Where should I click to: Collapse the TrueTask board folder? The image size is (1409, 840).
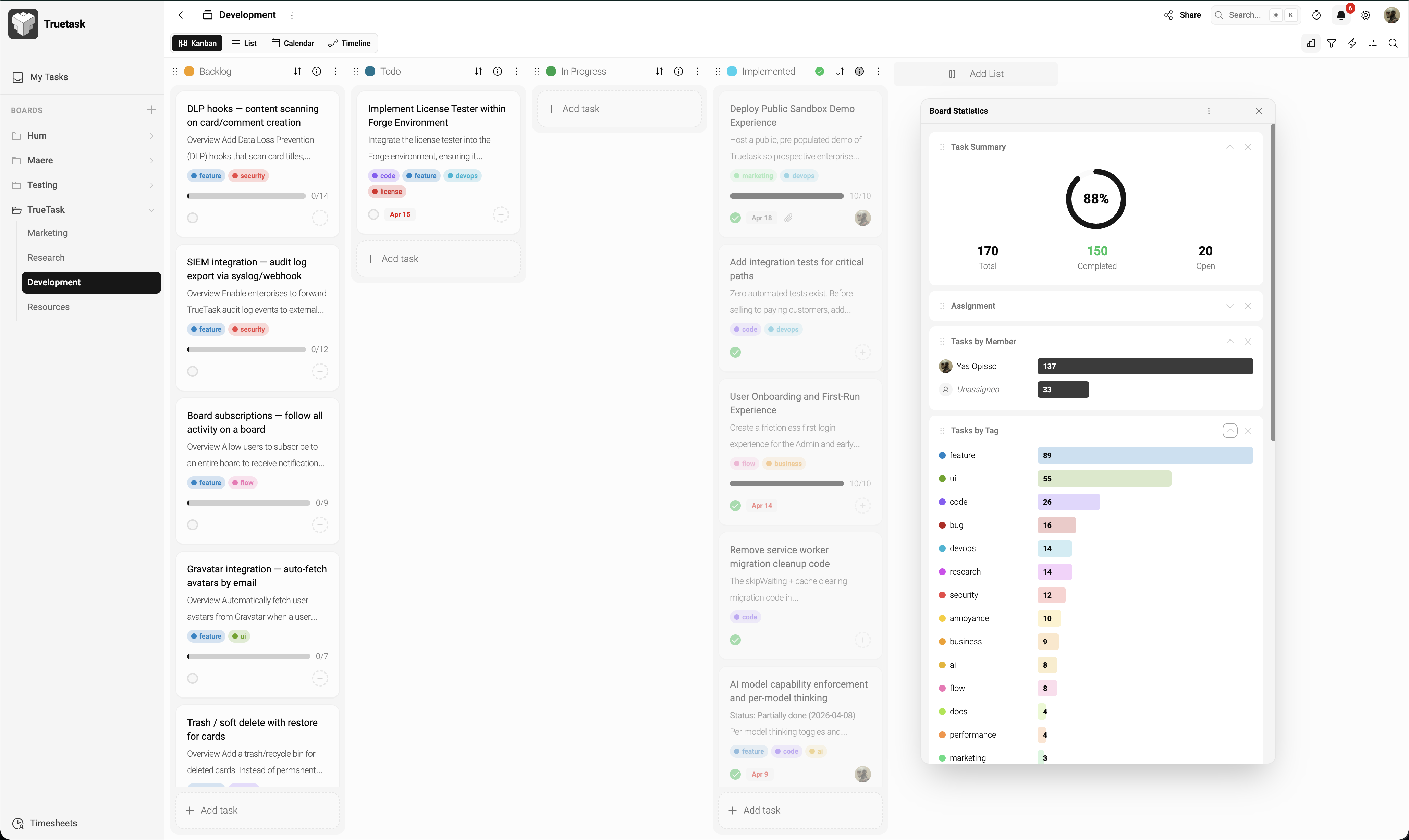point(151,210)
